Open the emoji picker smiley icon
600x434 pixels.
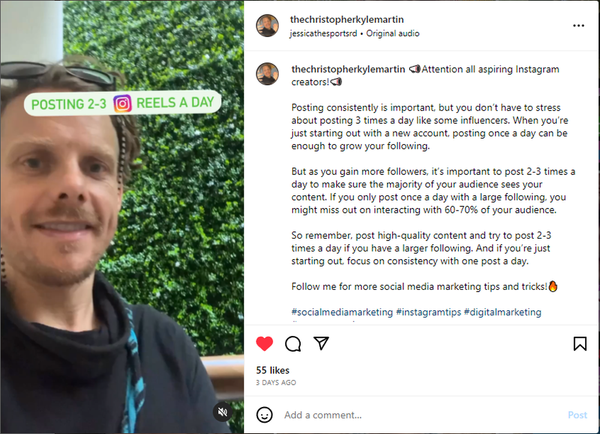(264, 414)
